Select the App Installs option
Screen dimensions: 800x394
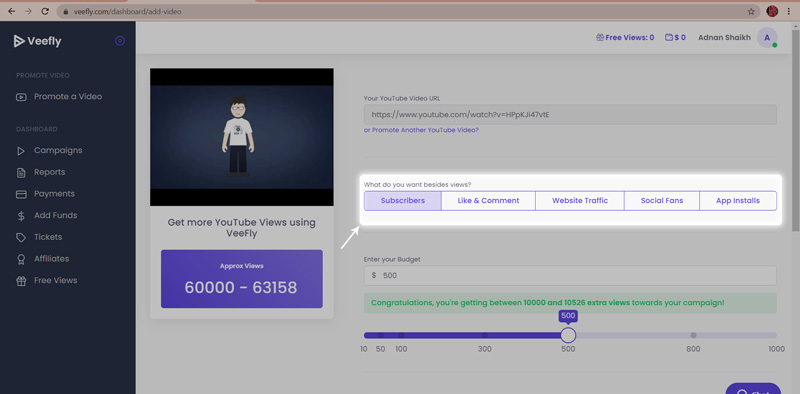[738, 201]
